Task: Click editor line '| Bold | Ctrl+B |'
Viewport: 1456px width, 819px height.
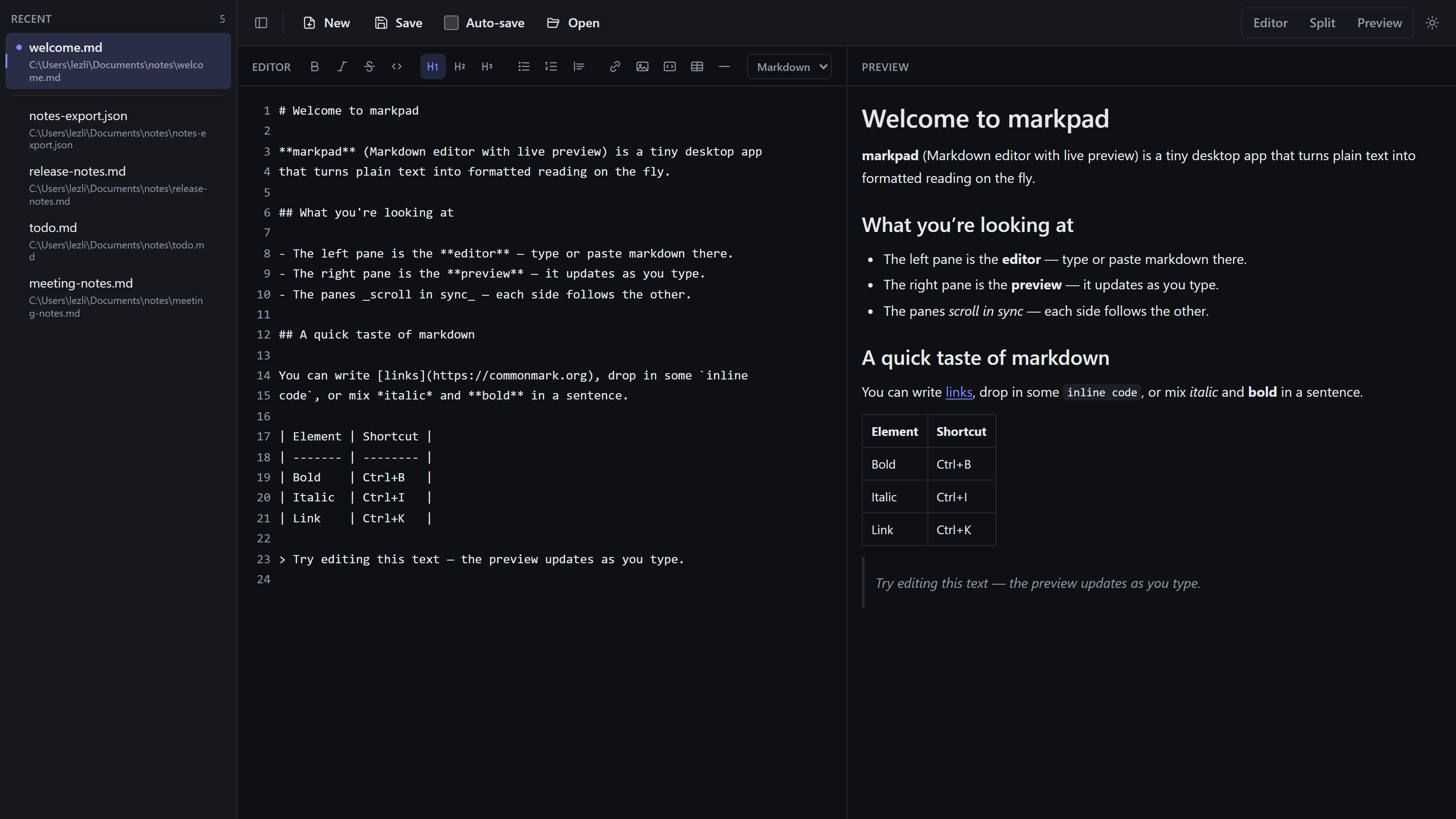Action: pos(355,478)
